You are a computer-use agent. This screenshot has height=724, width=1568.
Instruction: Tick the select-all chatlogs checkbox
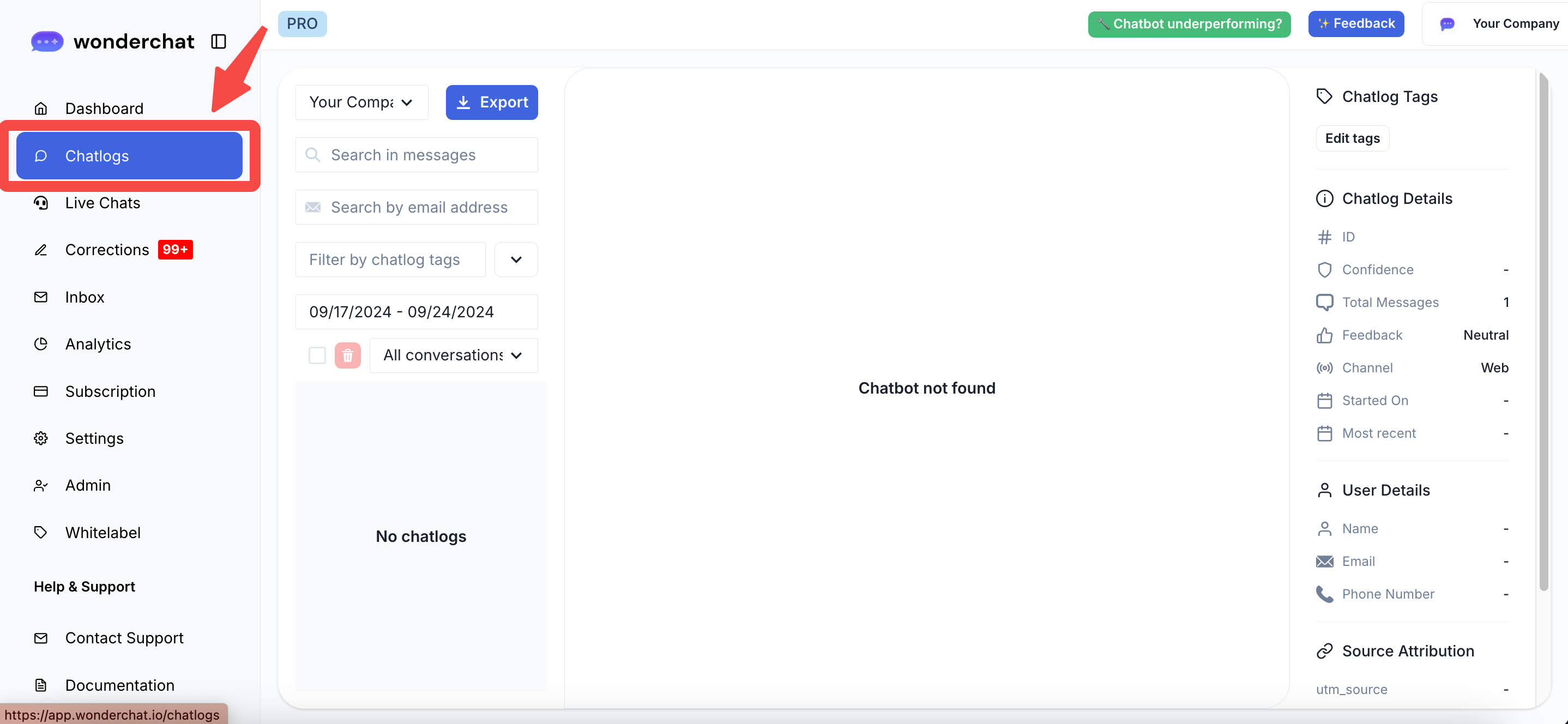click(x=317, y=355)
